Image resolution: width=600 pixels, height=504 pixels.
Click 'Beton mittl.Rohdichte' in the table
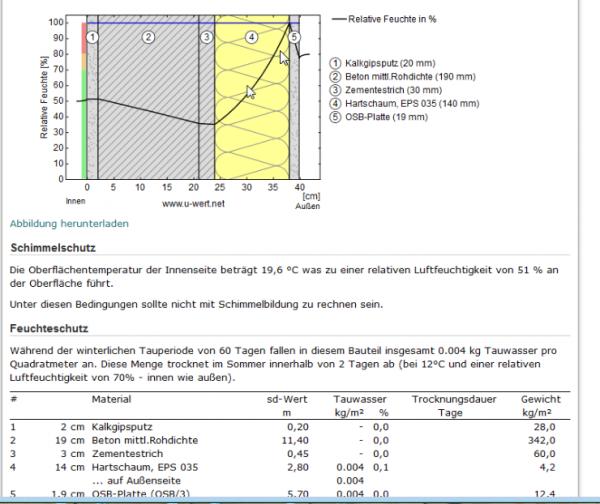click(145, 440)
